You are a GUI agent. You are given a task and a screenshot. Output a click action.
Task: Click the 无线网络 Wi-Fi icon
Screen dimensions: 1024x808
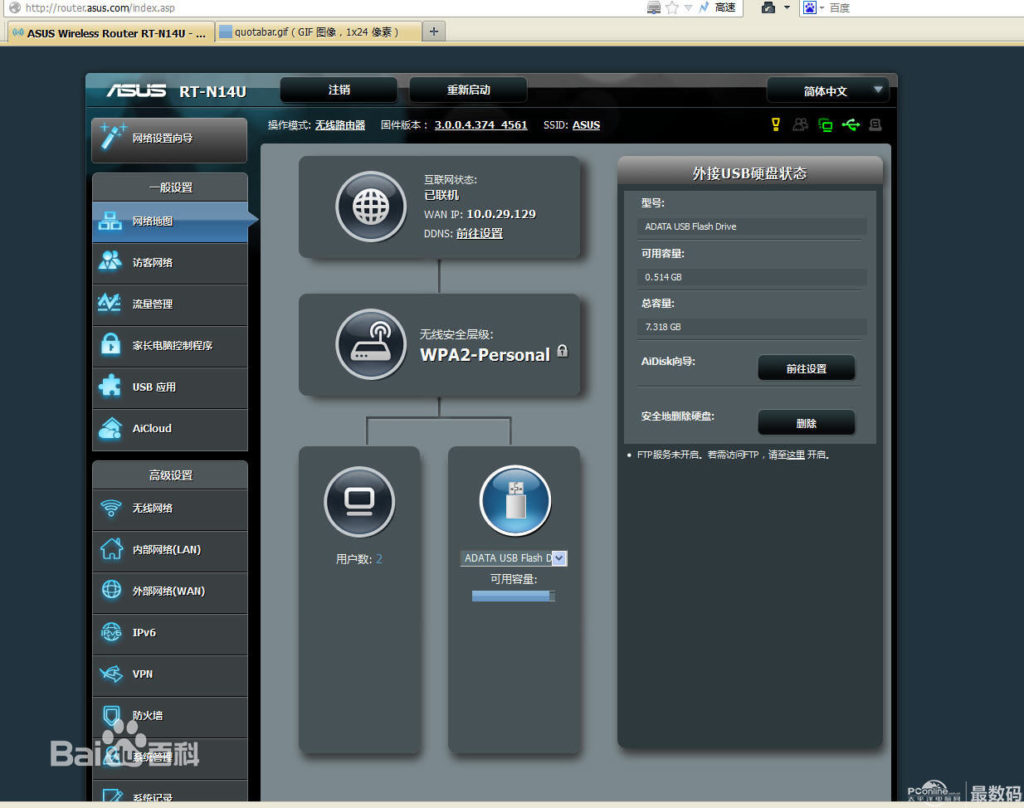coord(111,508)
